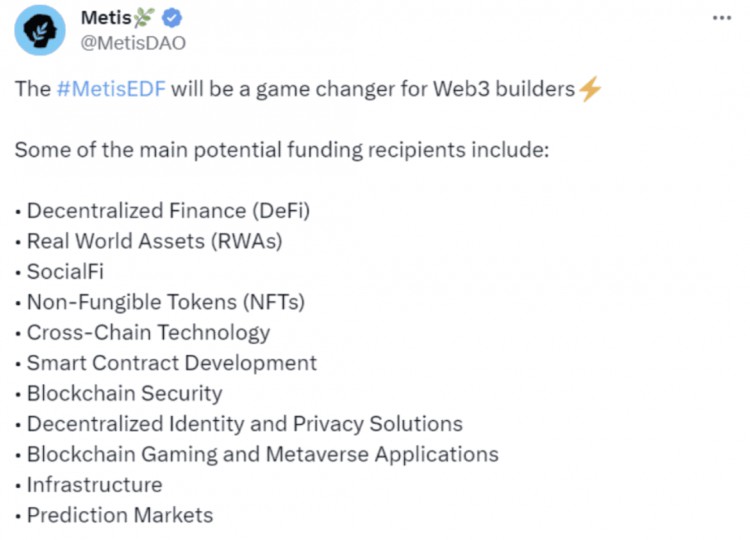The width and height of the screenshot is (750, 540).
Task: Click Decentralized Identity and Privacy Solutions text
Action: (245, 424)
